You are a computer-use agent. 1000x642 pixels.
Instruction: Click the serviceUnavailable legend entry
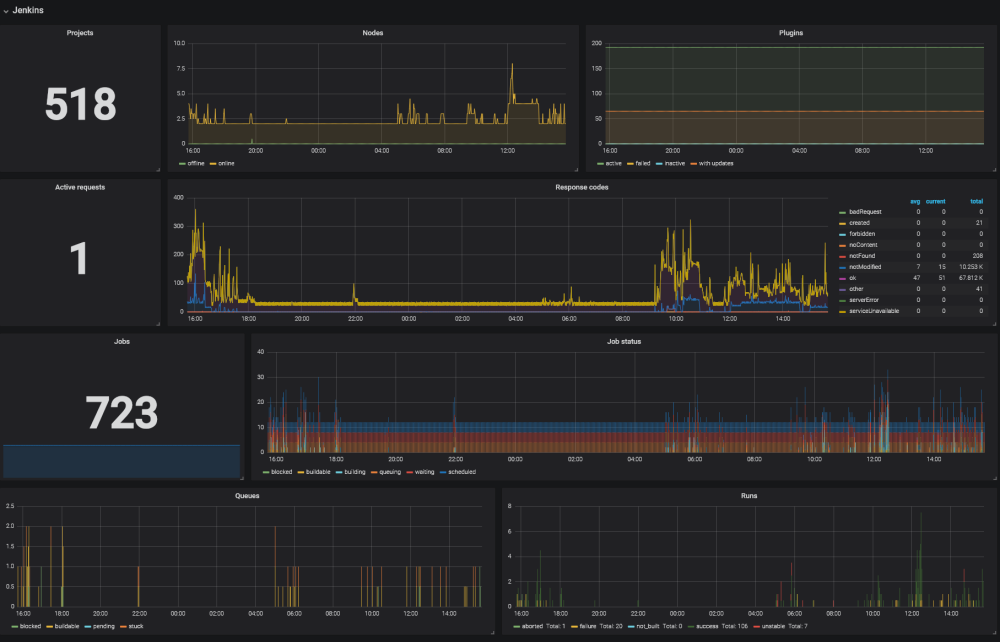(874, 311)
